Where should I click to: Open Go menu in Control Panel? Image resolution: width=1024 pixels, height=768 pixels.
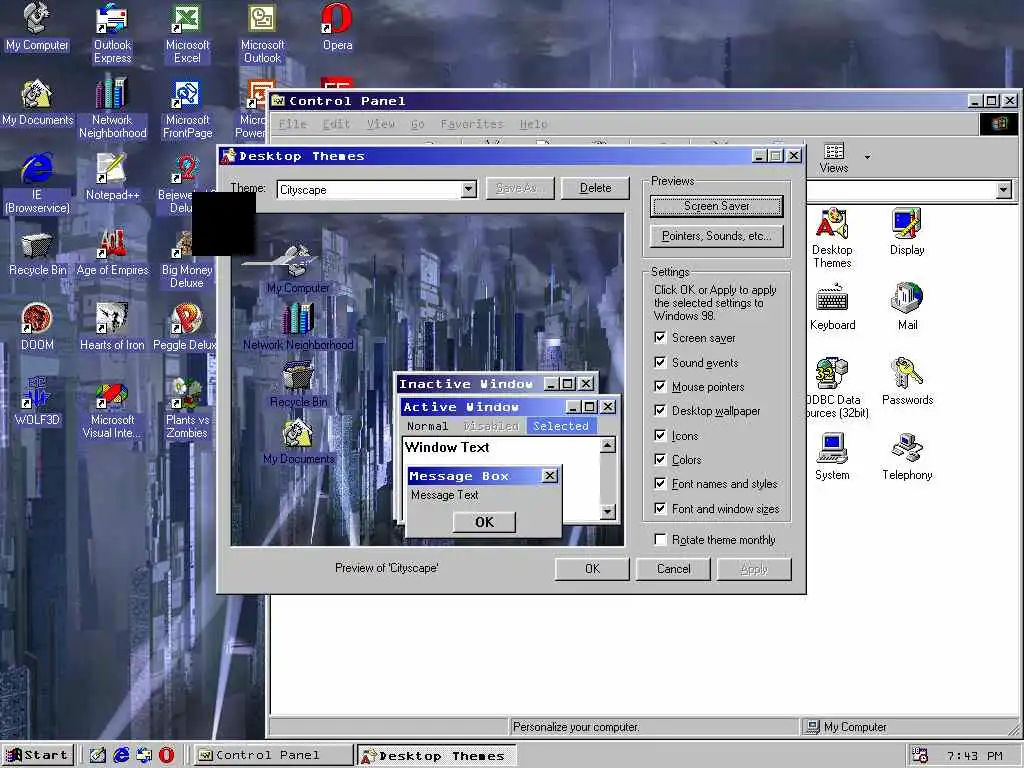[x=418, y=123]
